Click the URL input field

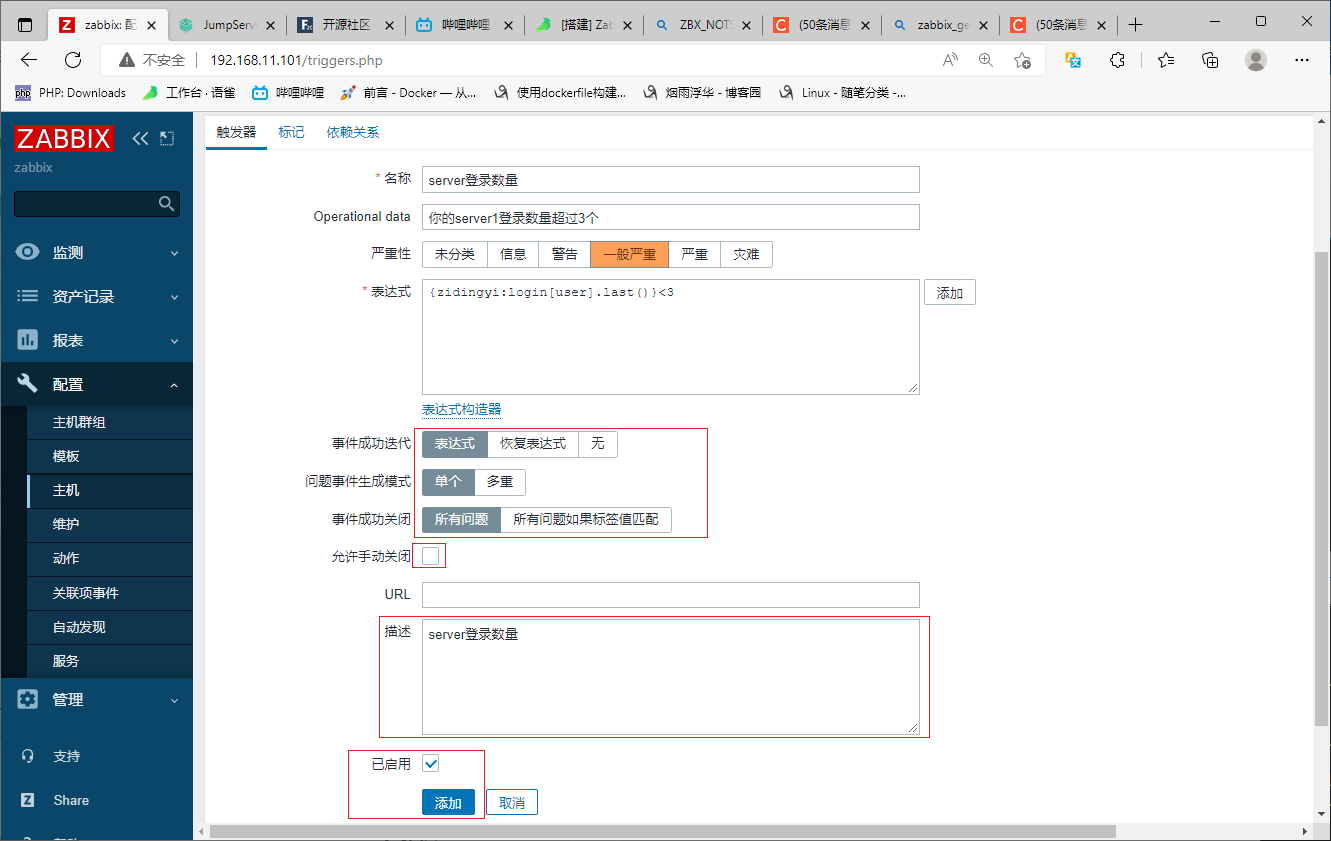coord(670,594)
